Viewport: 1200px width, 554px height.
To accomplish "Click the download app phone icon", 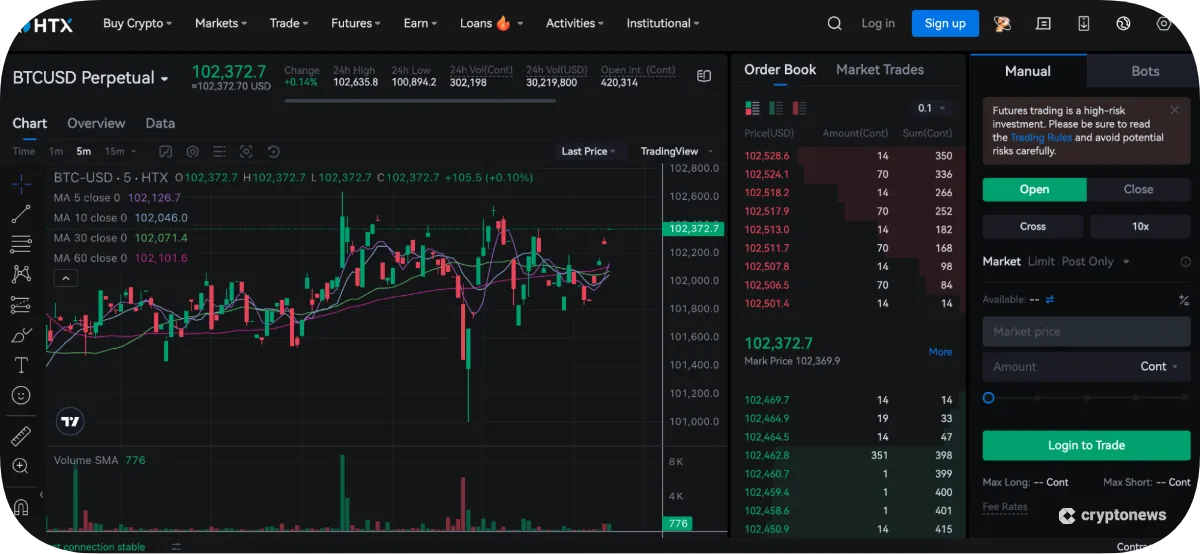I will 1084,23.
